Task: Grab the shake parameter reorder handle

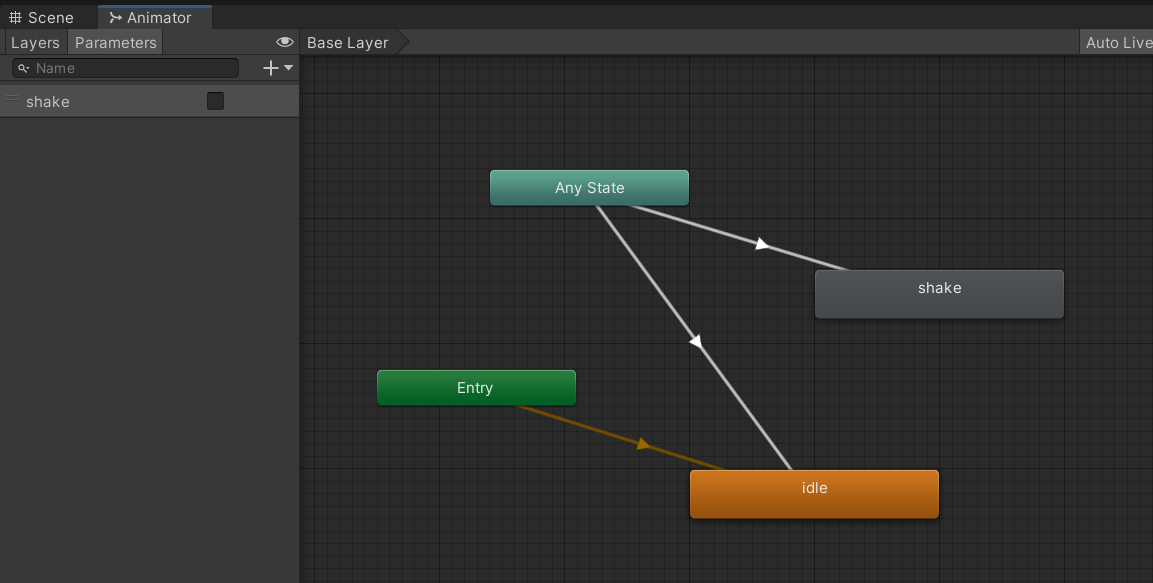Action: 12,97
